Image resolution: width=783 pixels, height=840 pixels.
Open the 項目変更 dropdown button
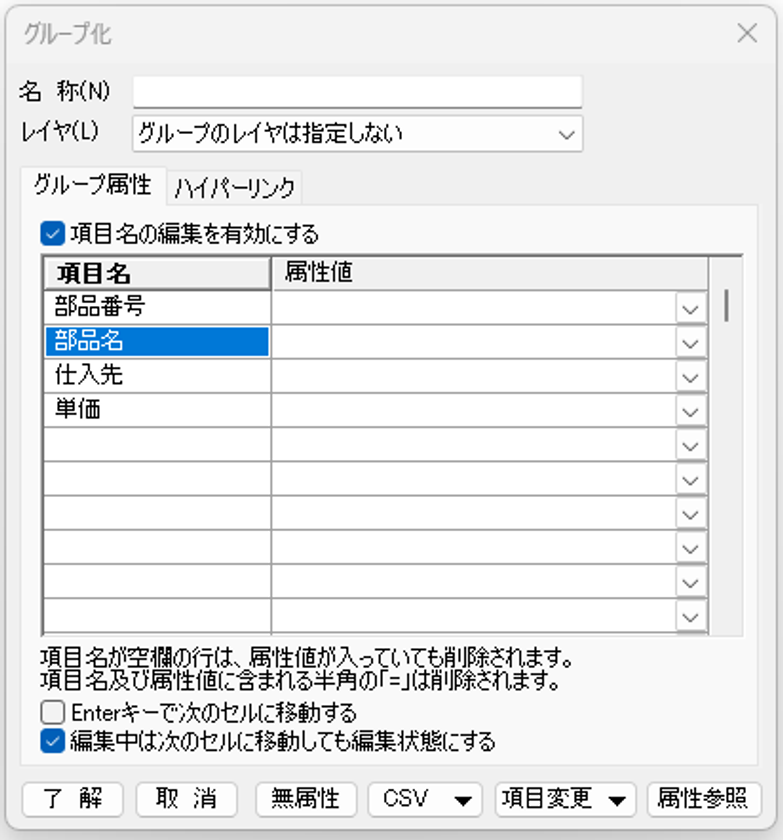(x=566, y=799)
